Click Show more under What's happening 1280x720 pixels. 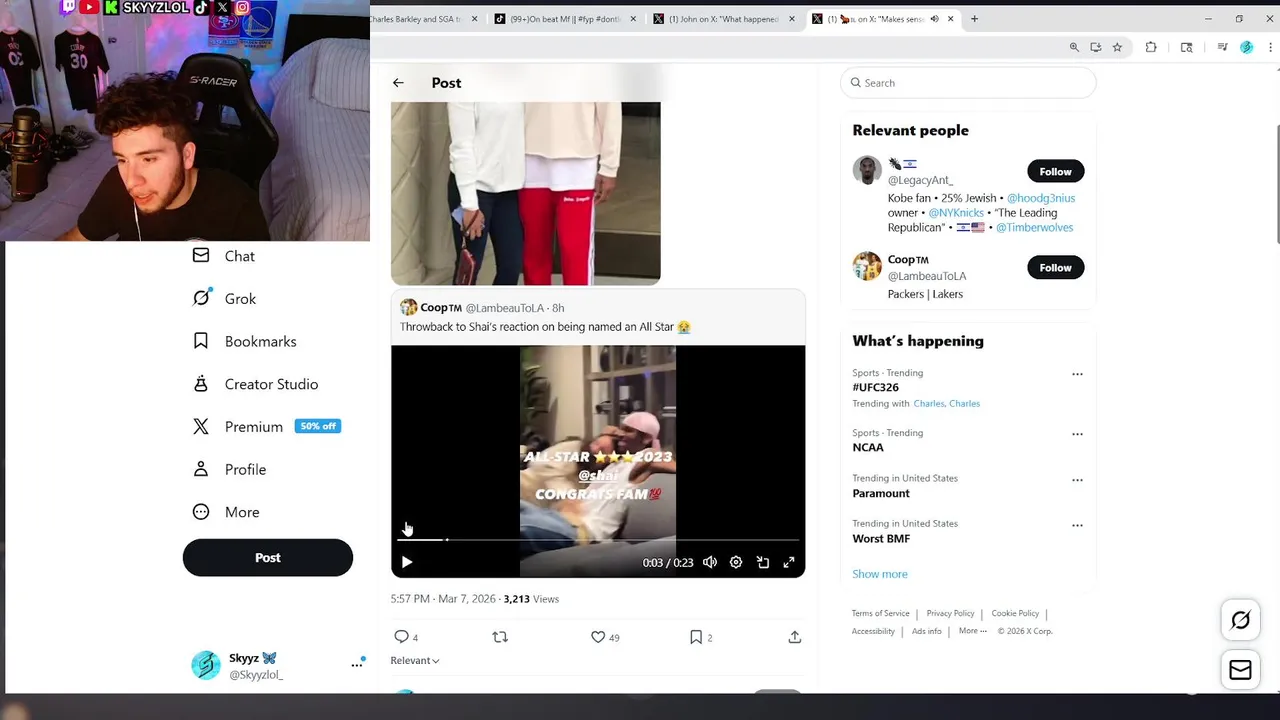(880, 574)
